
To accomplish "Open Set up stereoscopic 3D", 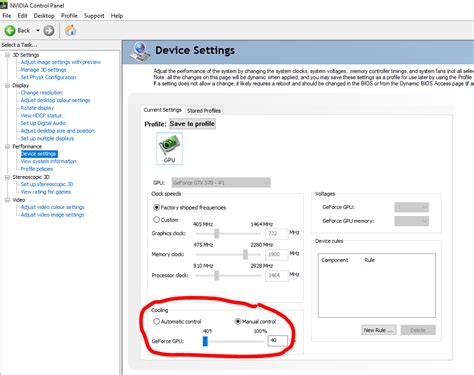I will (47, 184).
